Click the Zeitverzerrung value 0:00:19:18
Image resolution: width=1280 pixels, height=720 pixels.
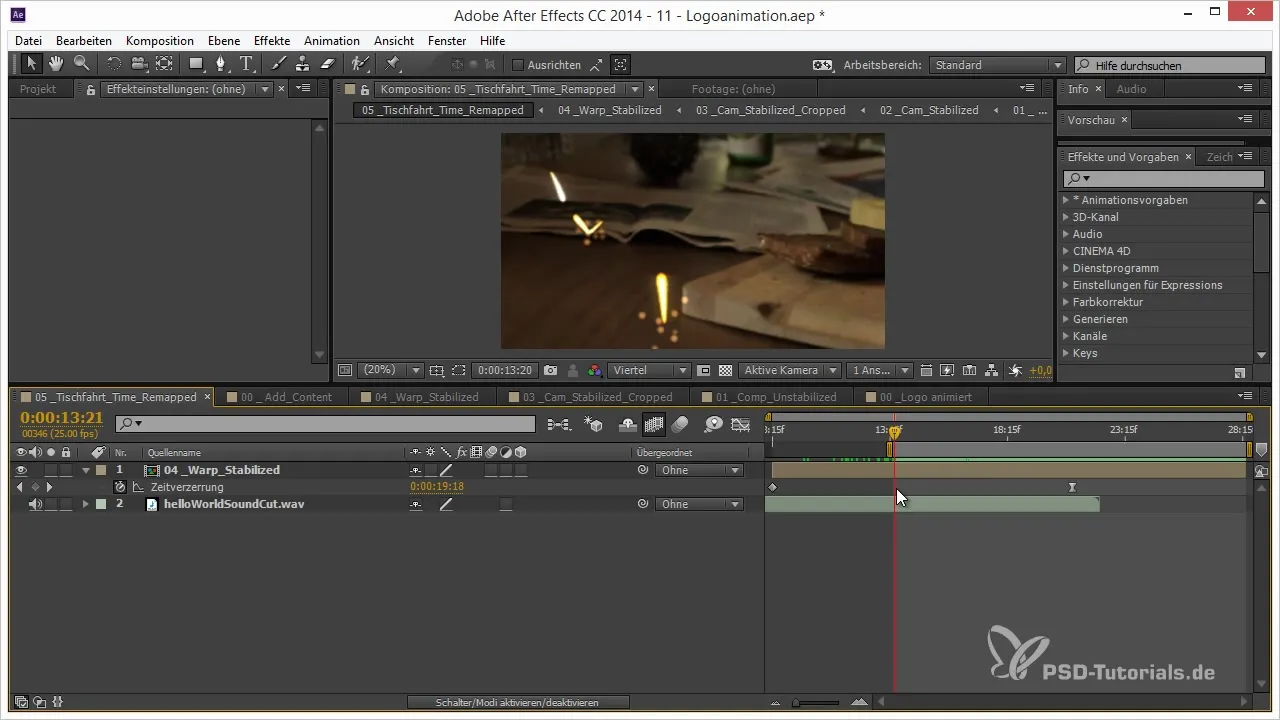coord(437,487)
